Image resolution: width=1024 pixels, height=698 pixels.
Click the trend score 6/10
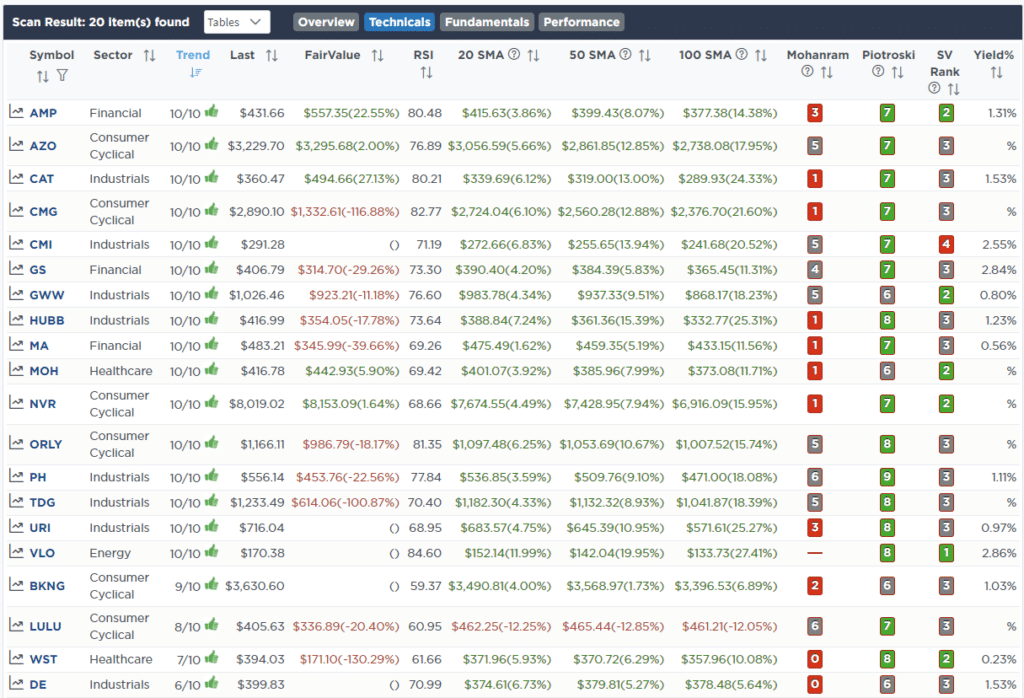click(187, 685)
